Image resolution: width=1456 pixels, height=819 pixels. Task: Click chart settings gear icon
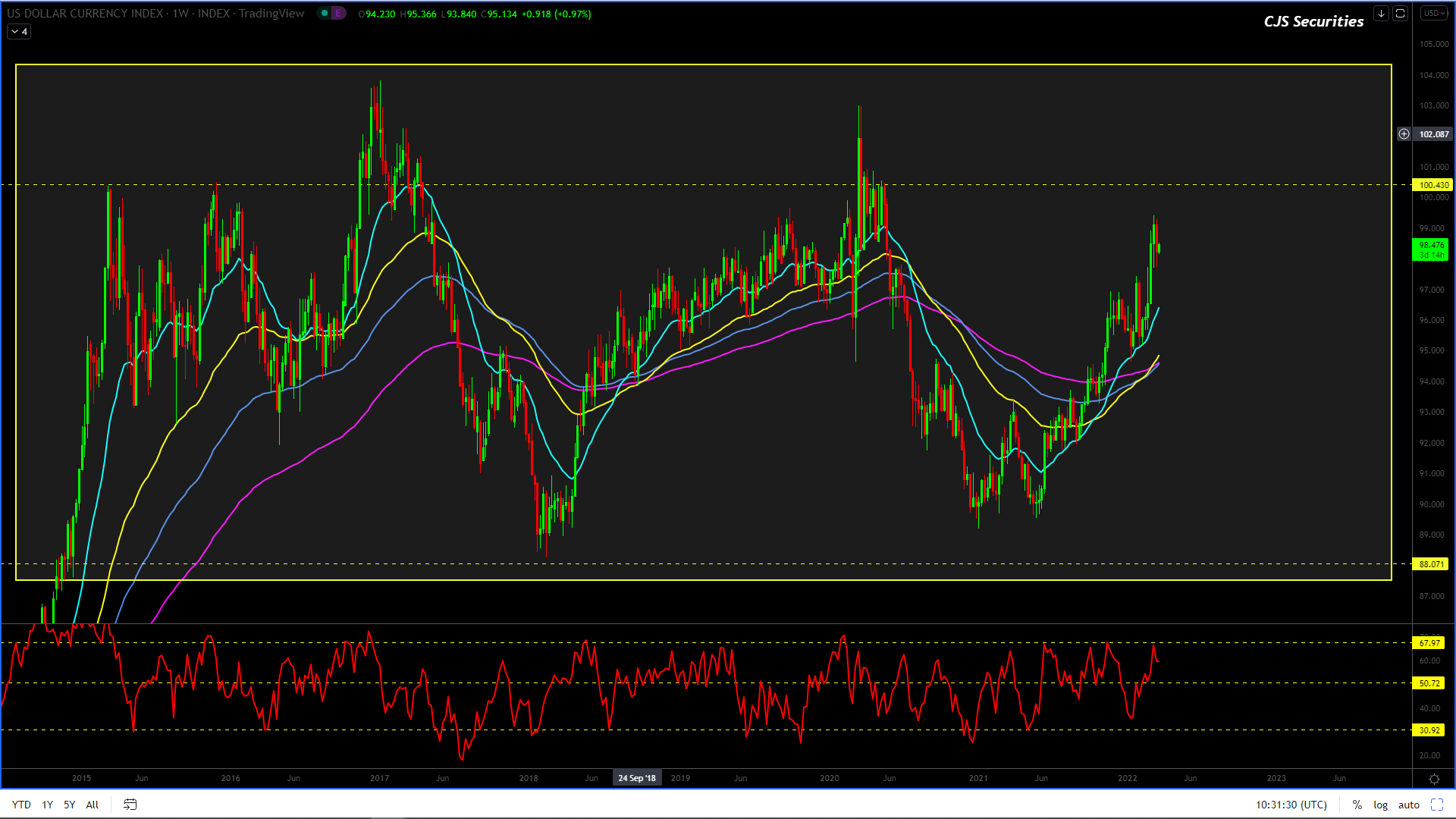click(x=1434, y=779)
